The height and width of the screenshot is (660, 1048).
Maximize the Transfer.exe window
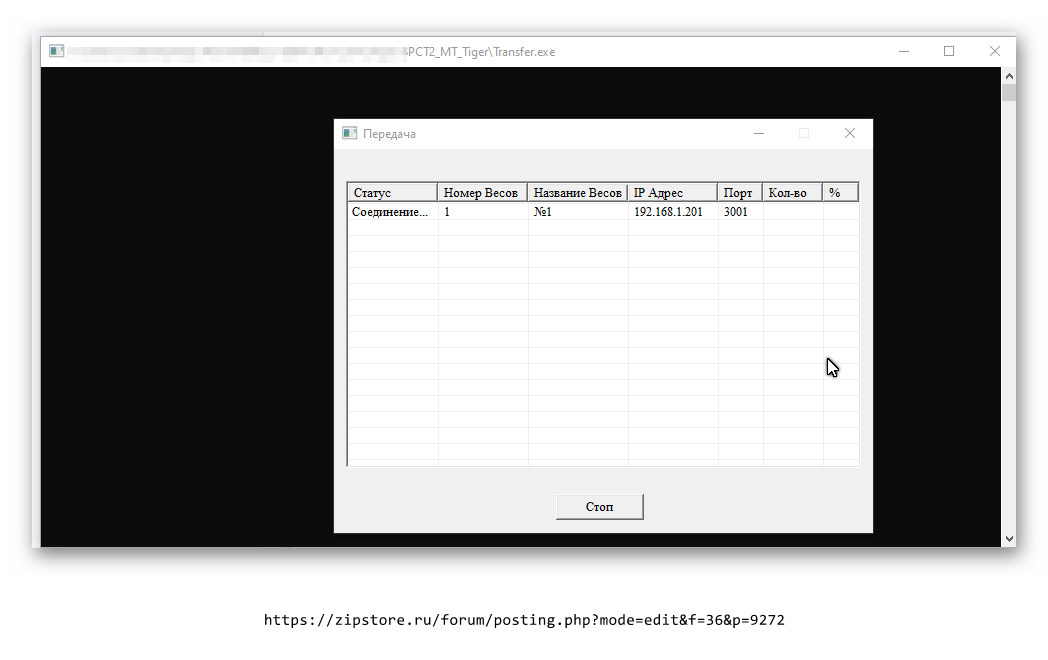pyautogui.click(x=949, y=51)
